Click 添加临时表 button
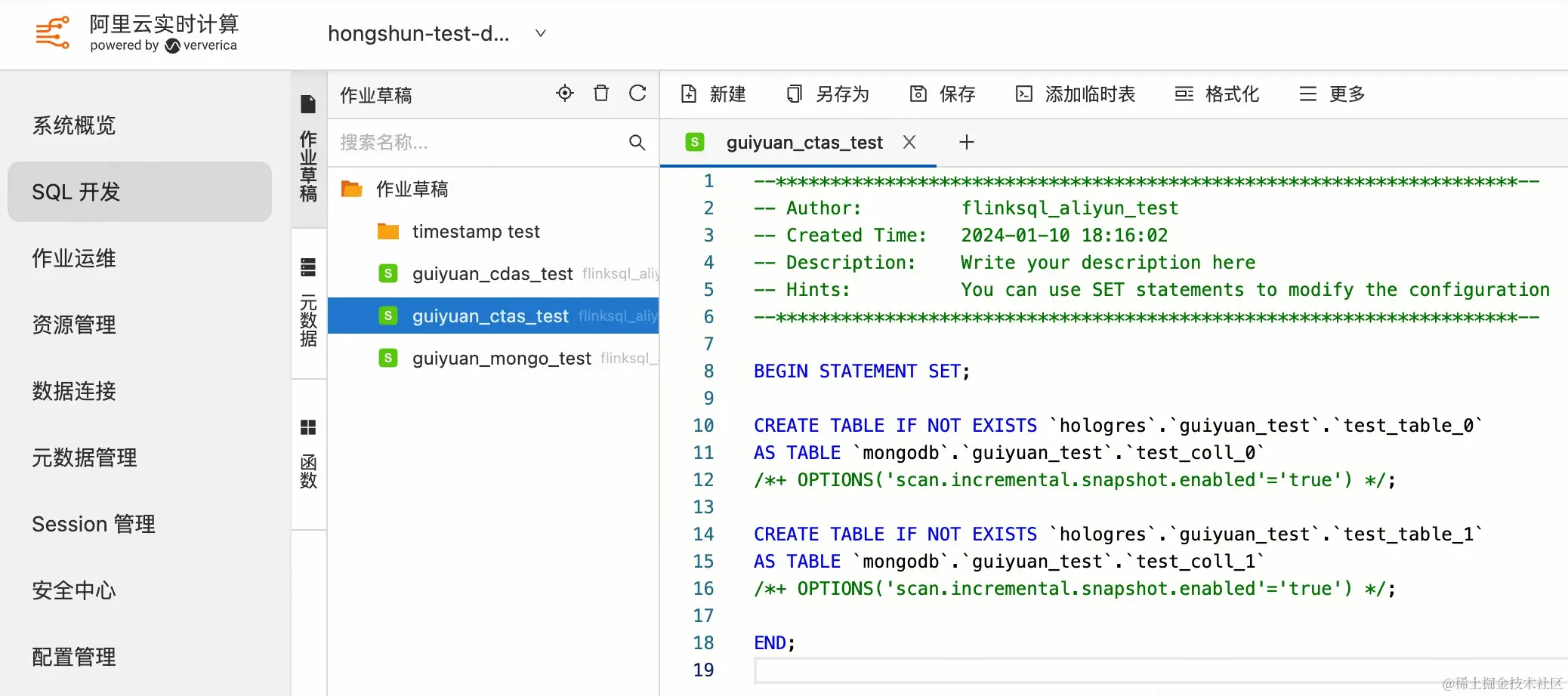 click(x=1076, y=94)
